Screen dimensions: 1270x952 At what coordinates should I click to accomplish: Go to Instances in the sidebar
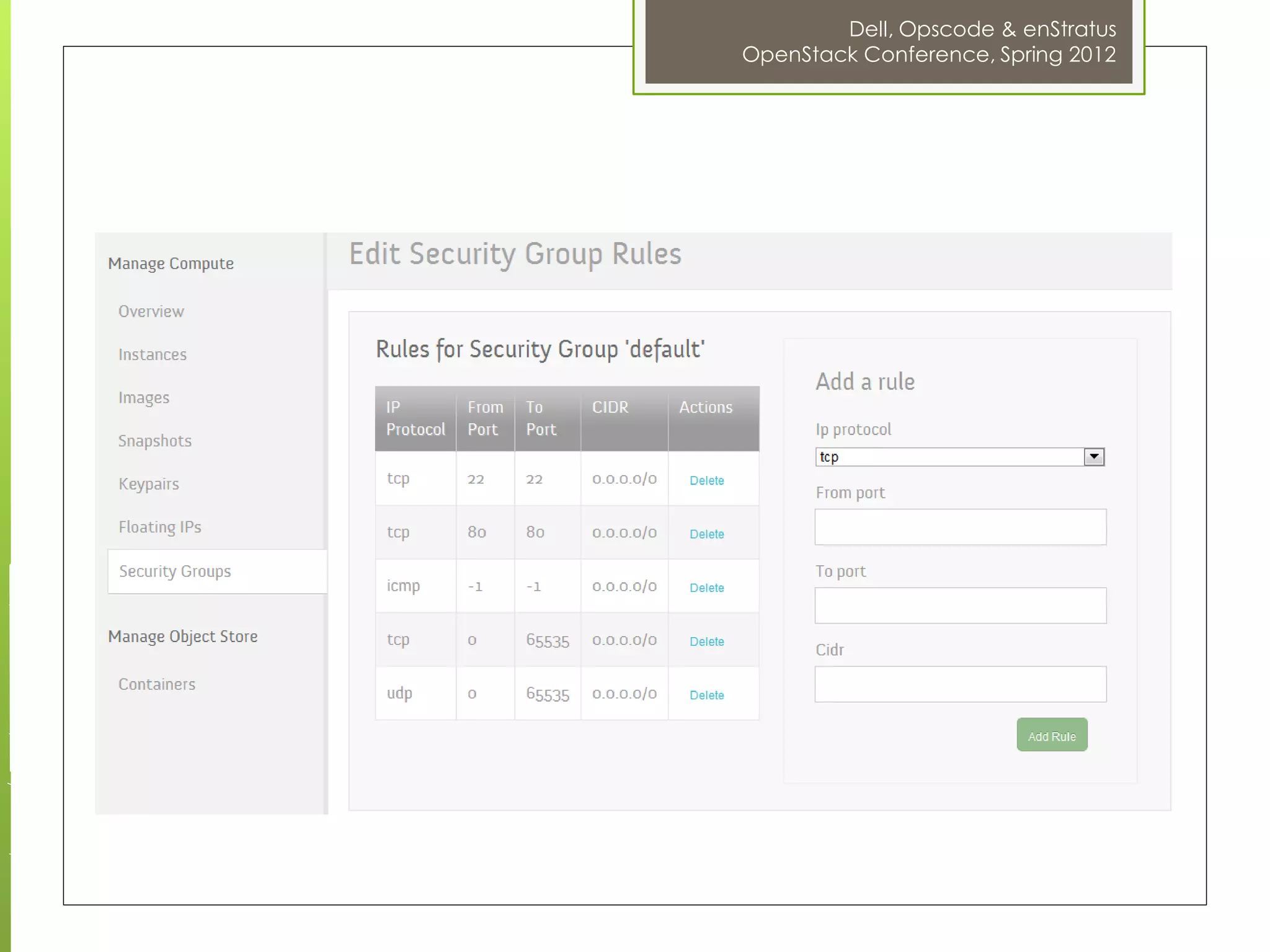[x=153, y=355]
